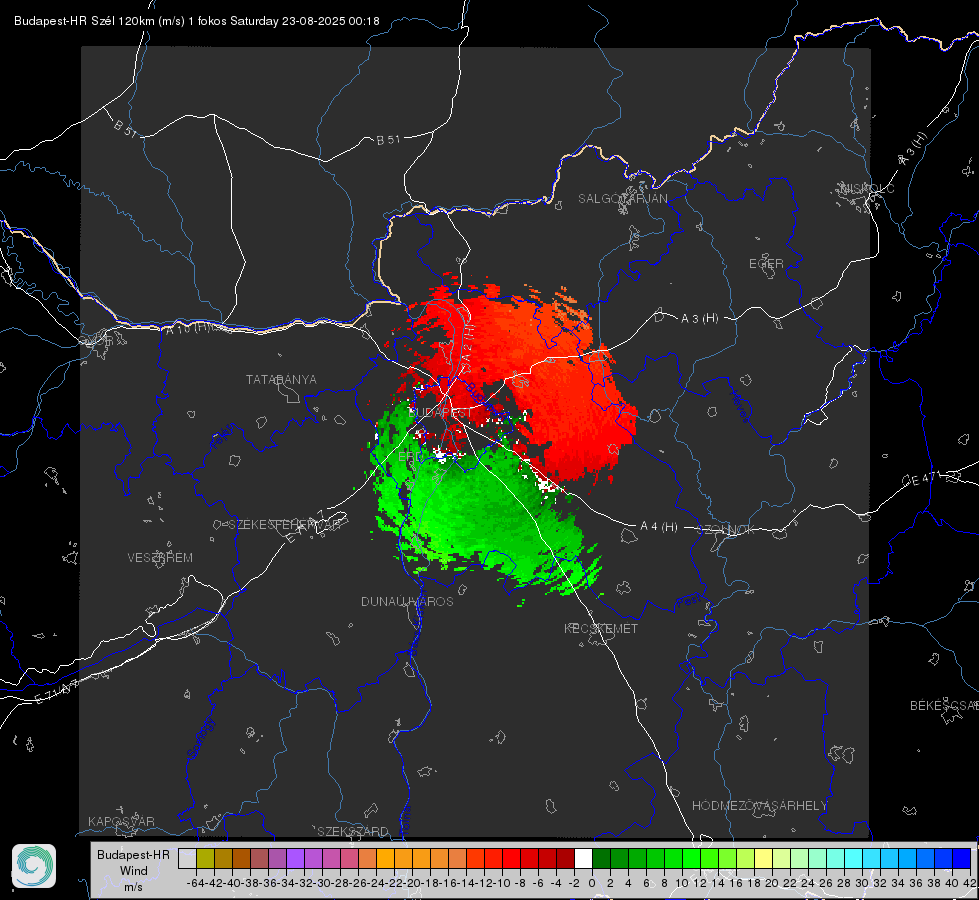This screenshot has height=900, width=979.
Task: Select the BUDAPEST city label
Action: pyautogui.click(x=440, y=413)
